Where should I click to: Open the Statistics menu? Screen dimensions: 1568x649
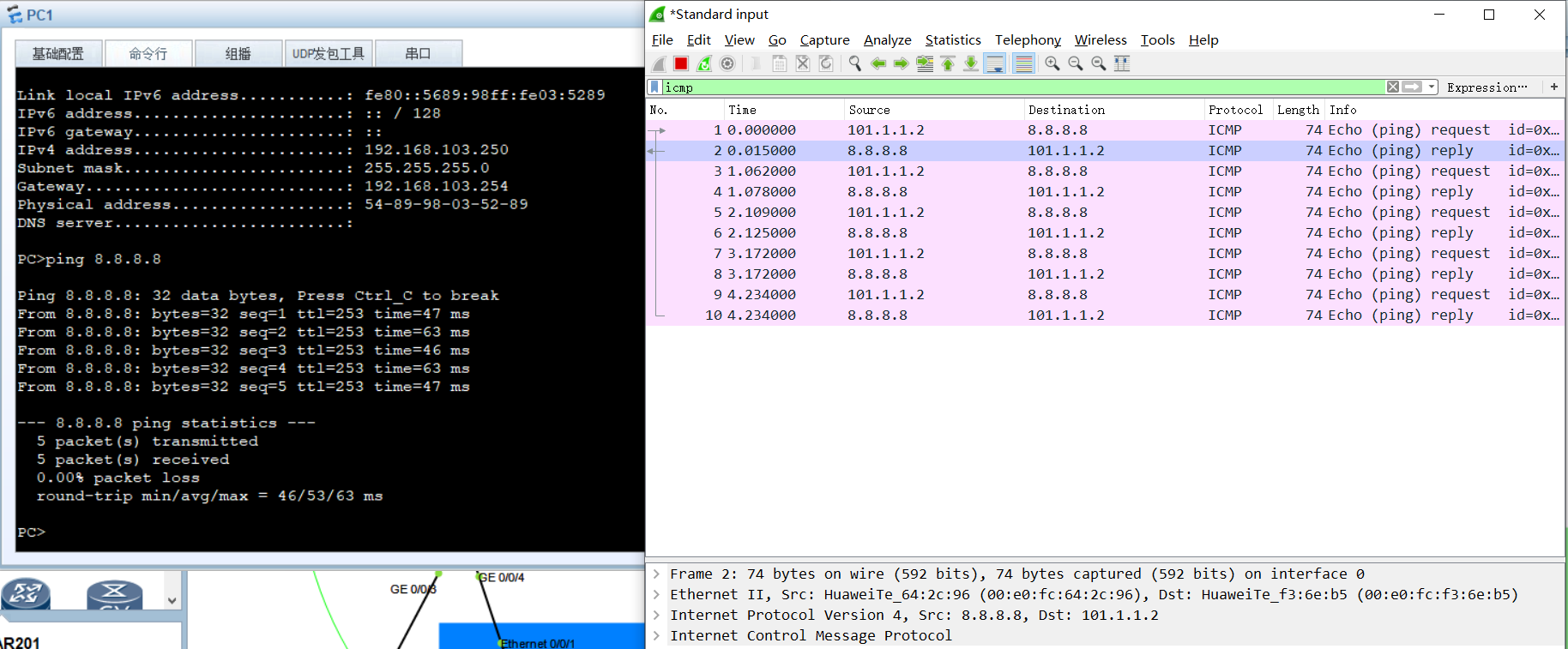point(953,39)
